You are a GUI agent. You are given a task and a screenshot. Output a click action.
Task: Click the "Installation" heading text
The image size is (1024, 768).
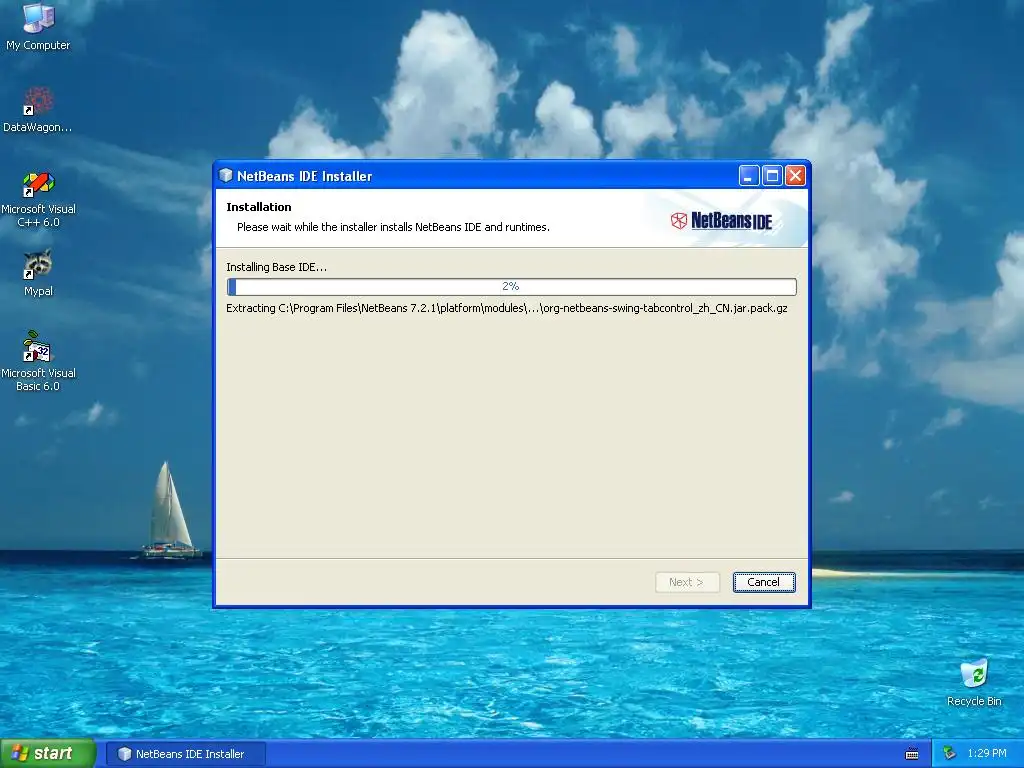click(259, 207)
